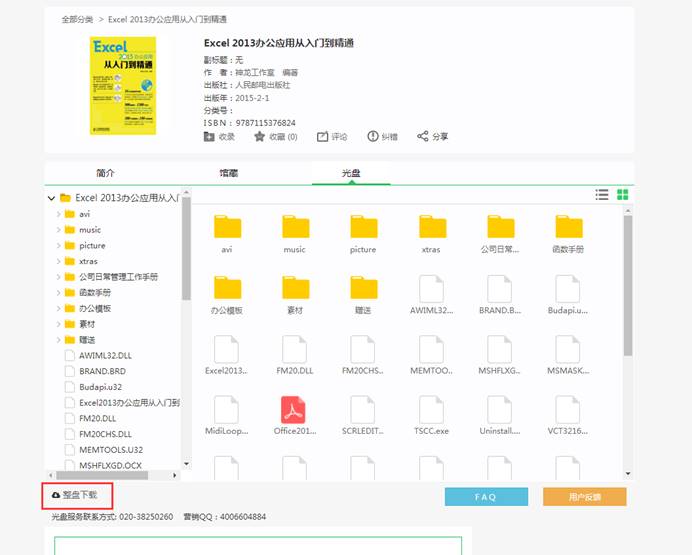Image resolution: width=692 pixels, height=555 pixels.
Task: Expand the 函数手册 folder in tree
Action: click(x=59, y=292)
